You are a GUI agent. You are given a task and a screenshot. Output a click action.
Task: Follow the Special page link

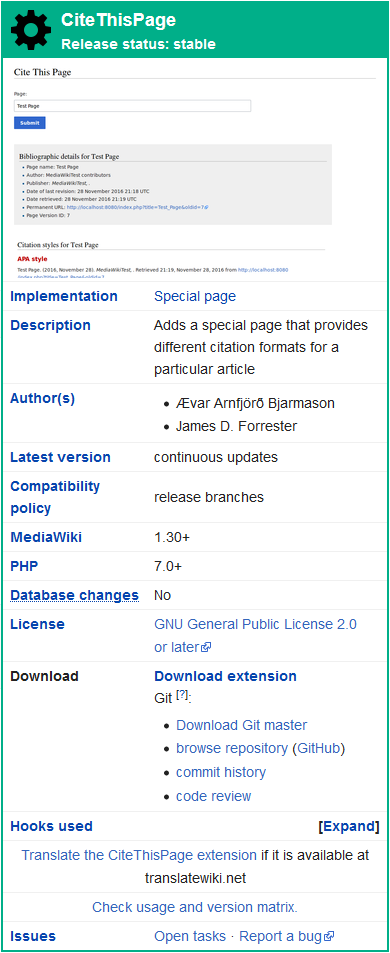click(x=195, y=297)
